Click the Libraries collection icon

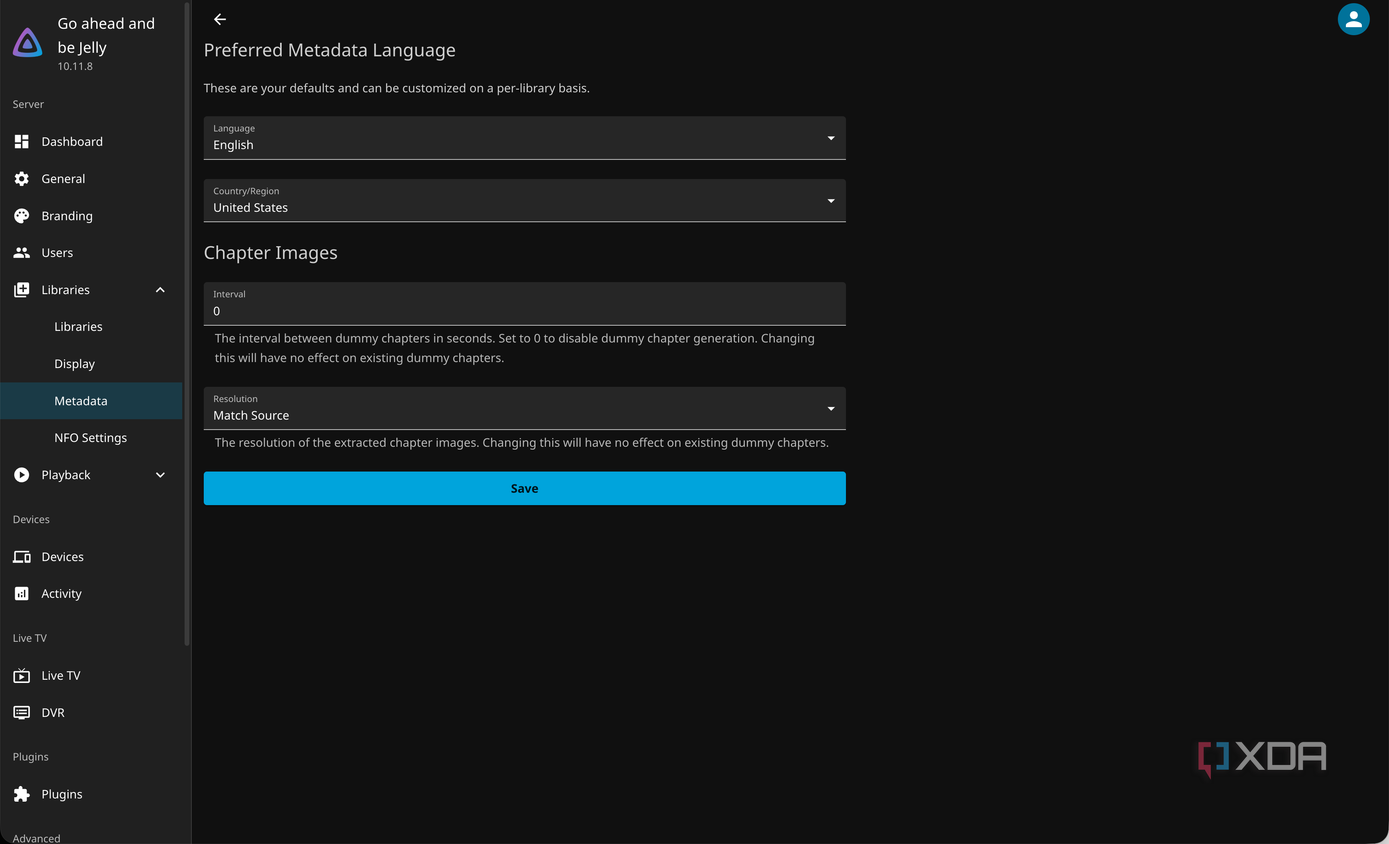tap(22, 290)
